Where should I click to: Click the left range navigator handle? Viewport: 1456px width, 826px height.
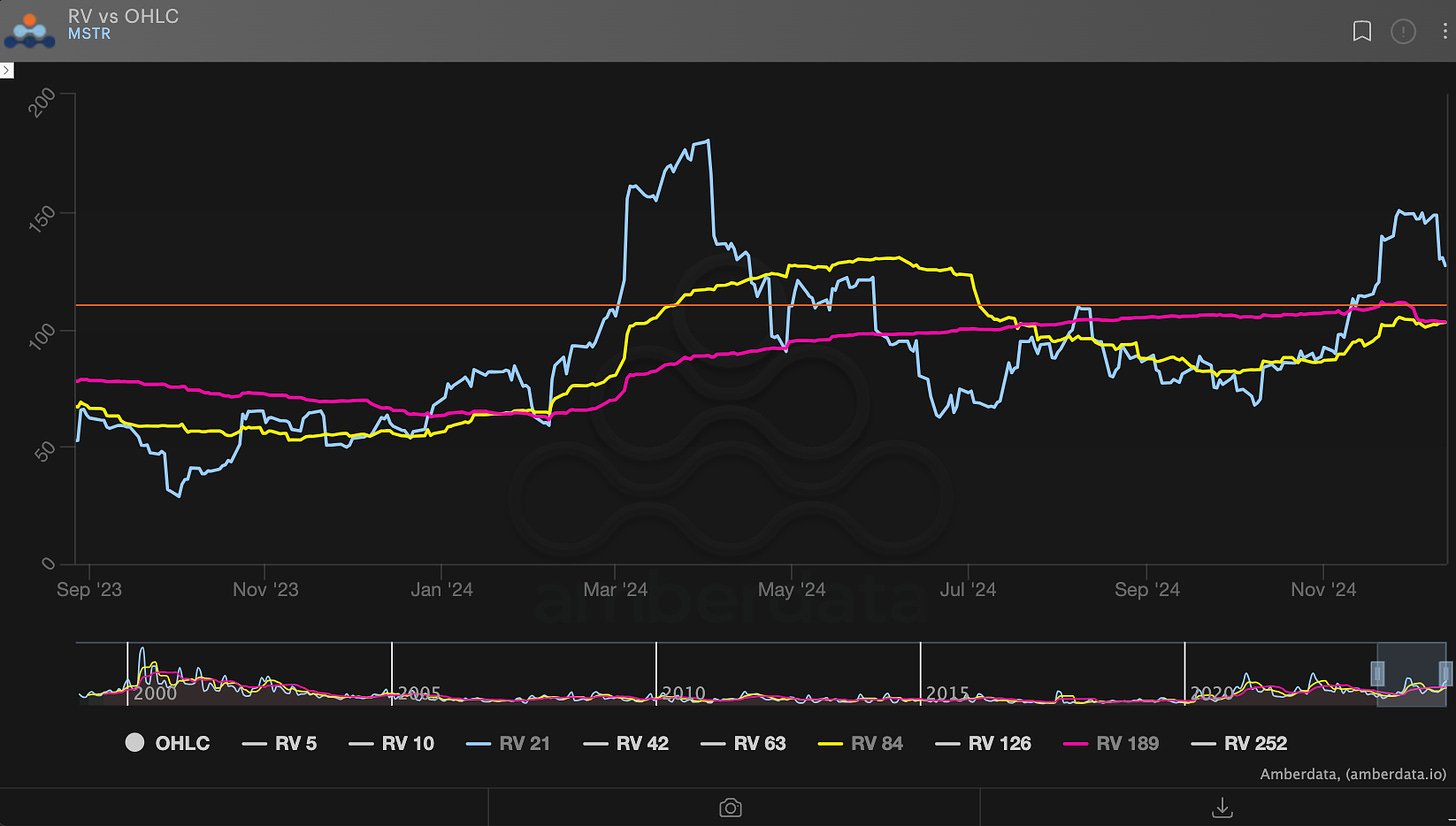pos(1377,673)
